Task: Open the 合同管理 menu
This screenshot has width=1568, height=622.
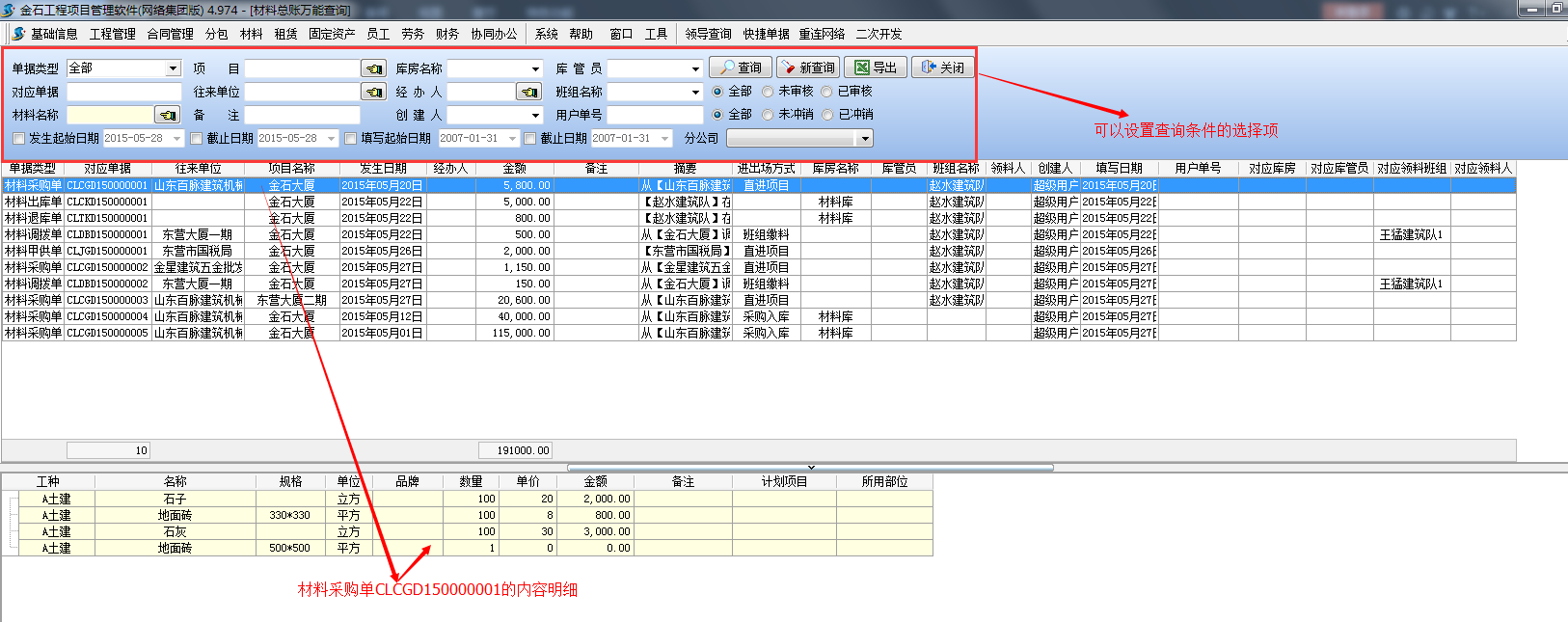Action: tap(170, 34)
